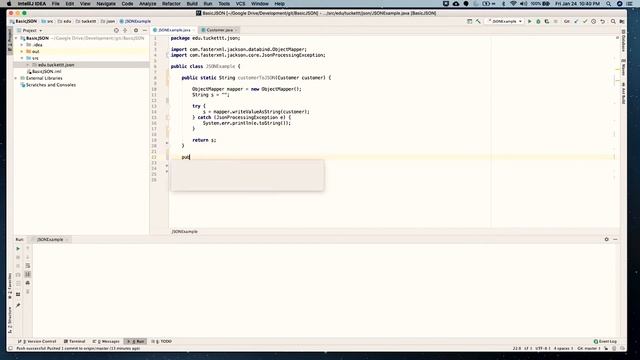This screenshot has width=640, height=360.
Task: Select Scratches and Consoles in the project tree
Action: click(48, 85)
